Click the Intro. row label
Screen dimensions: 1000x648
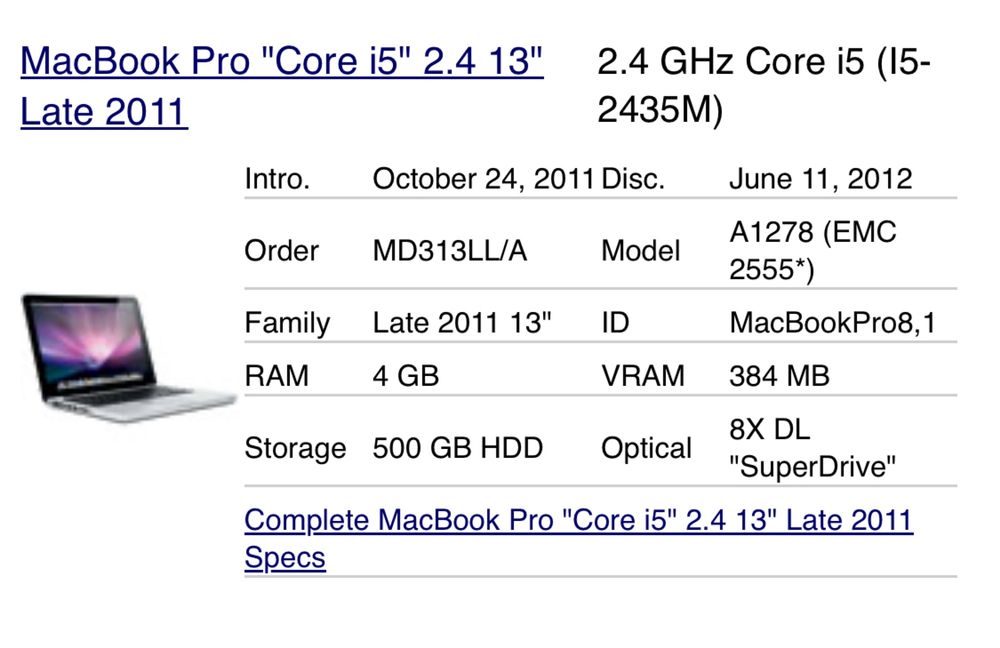pyautogui.click(x=277, y=179)
